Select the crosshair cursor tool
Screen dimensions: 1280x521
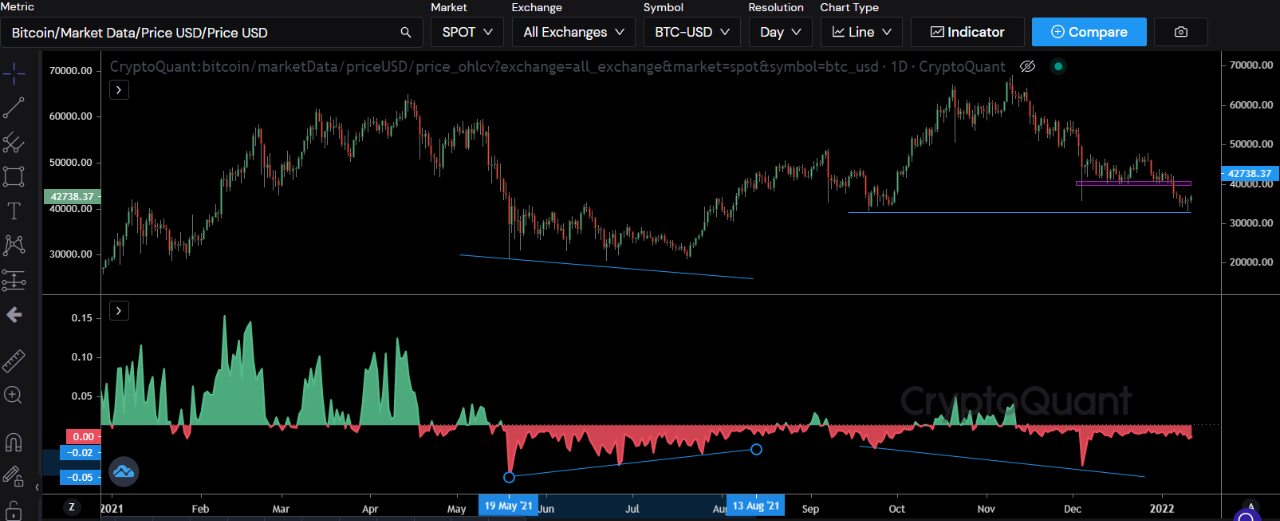pos(14,73)
